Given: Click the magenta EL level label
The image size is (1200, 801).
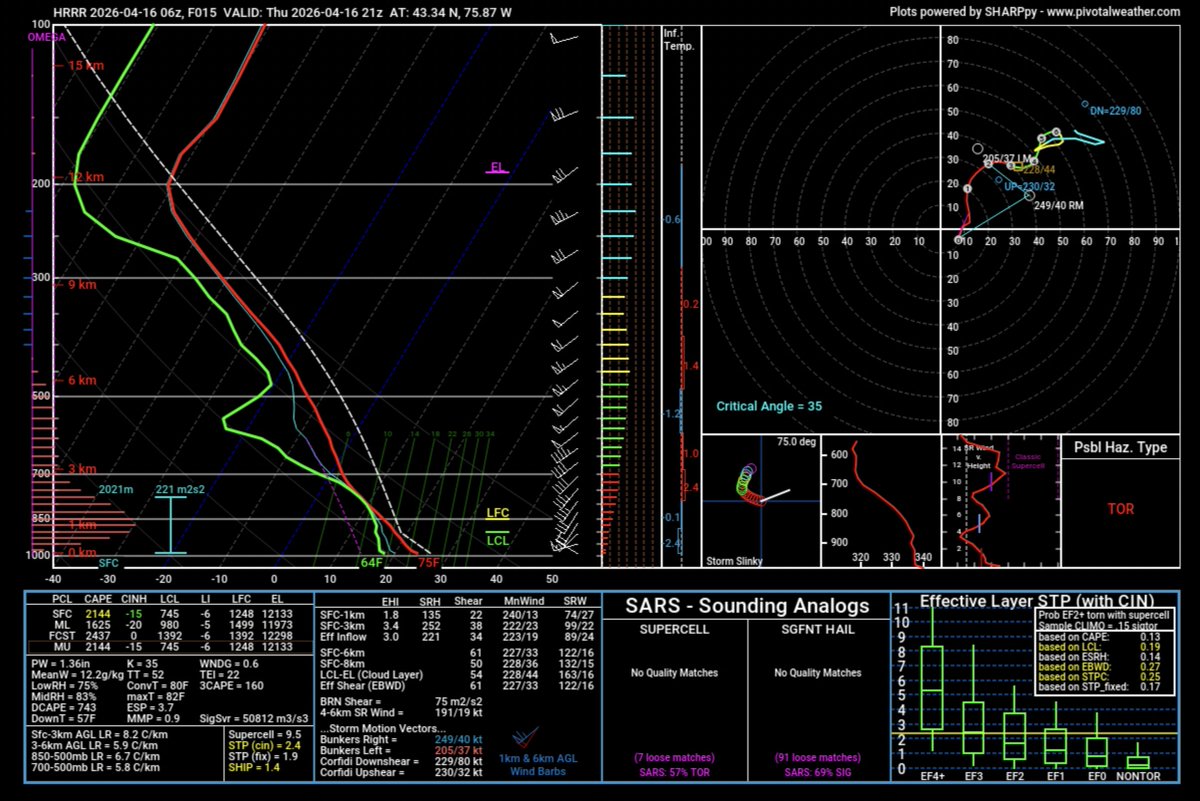Looking at the screenshot, I should pos(497,166).
